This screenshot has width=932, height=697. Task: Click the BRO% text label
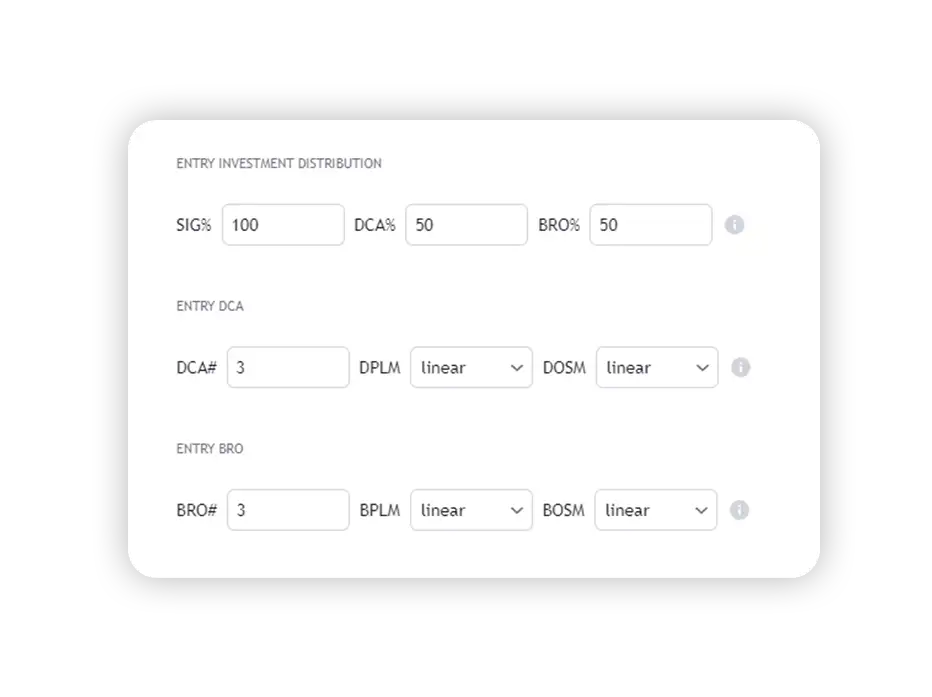click(559, 225)
